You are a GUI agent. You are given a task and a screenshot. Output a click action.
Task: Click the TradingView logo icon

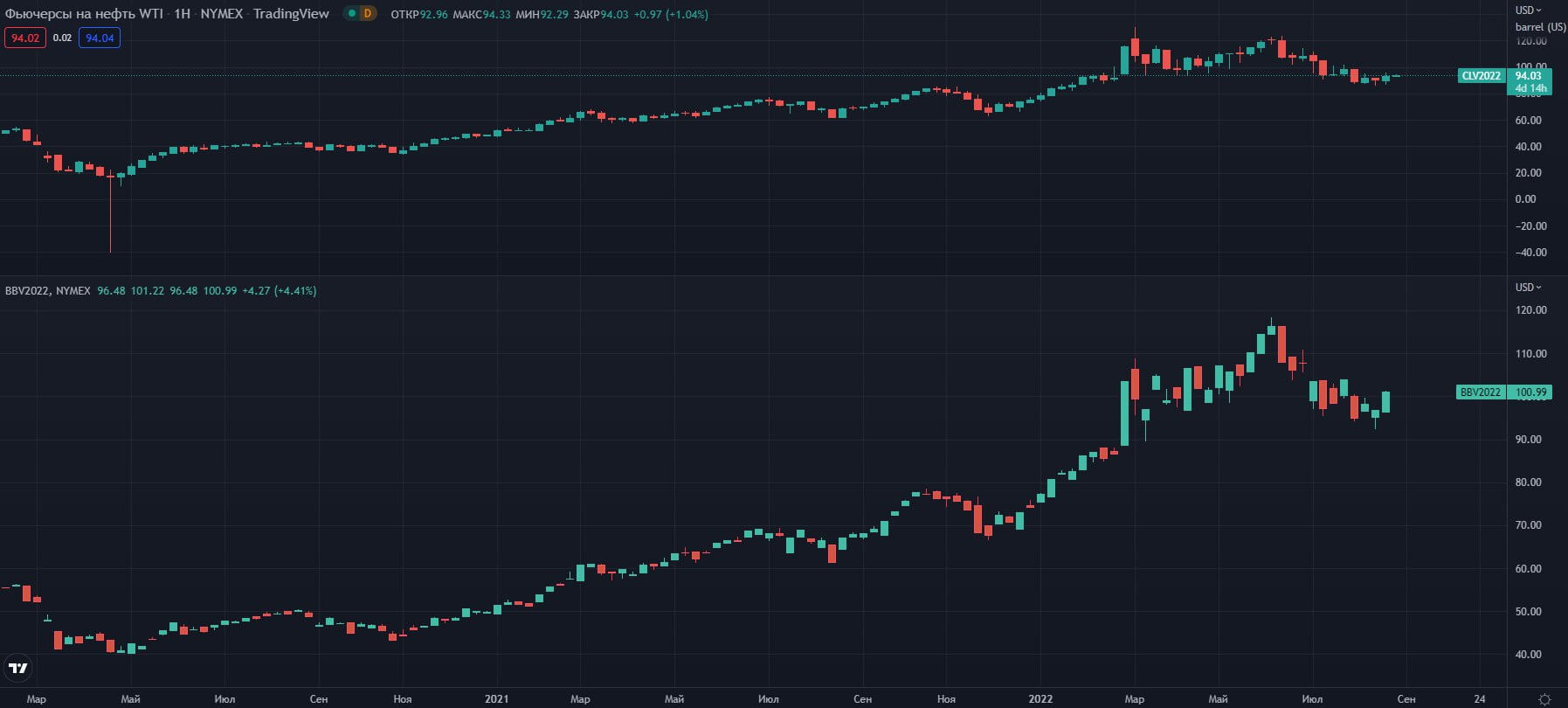point(17,669)
